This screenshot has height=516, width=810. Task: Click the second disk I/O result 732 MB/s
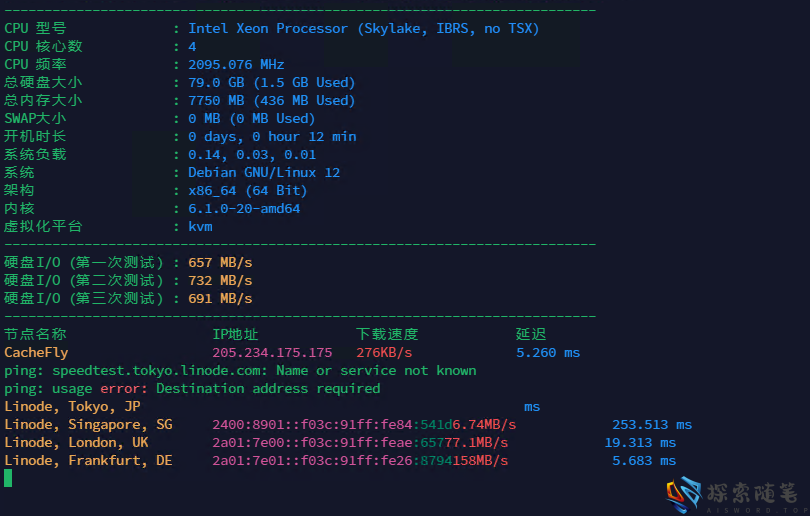point(220,281)
